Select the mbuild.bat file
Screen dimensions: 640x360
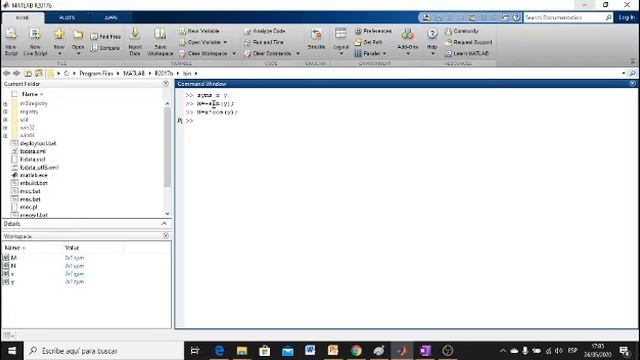point(33,183)
